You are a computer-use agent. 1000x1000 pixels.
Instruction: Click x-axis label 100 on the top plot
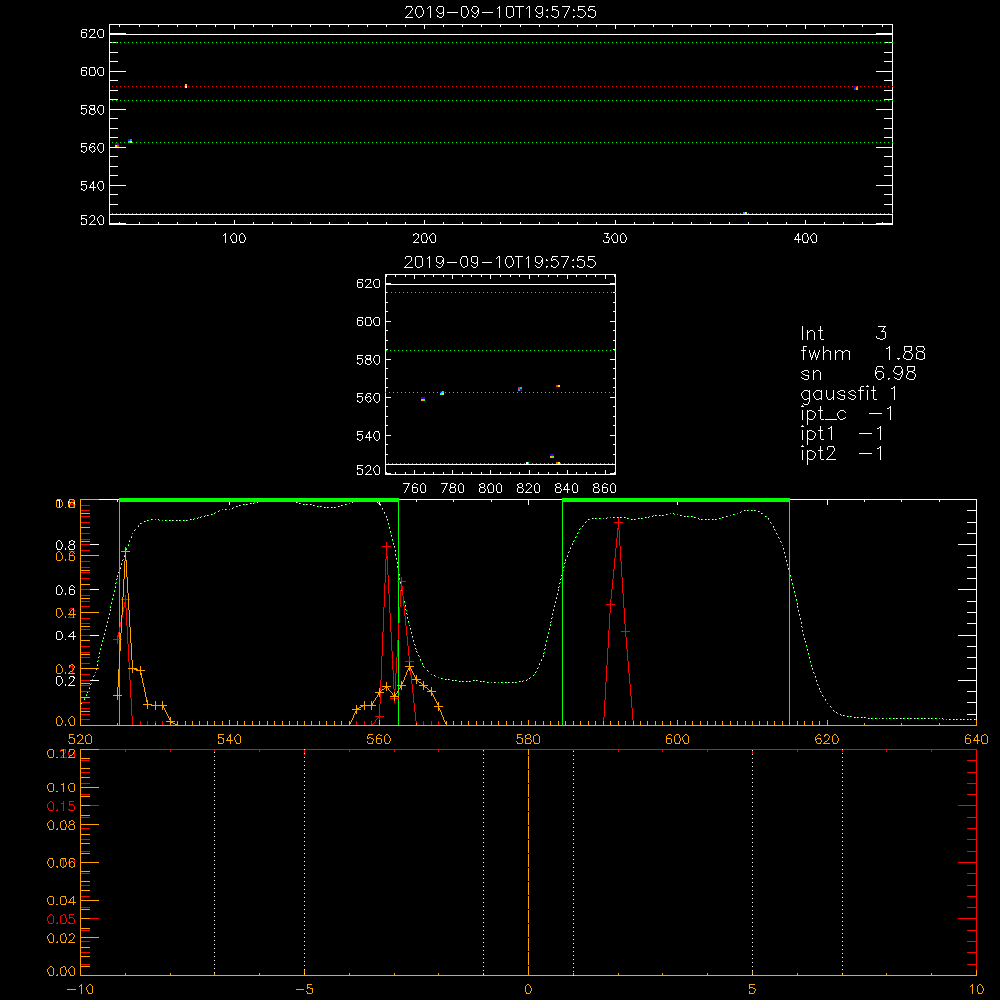pyautogui.click(x=234, y=239)
